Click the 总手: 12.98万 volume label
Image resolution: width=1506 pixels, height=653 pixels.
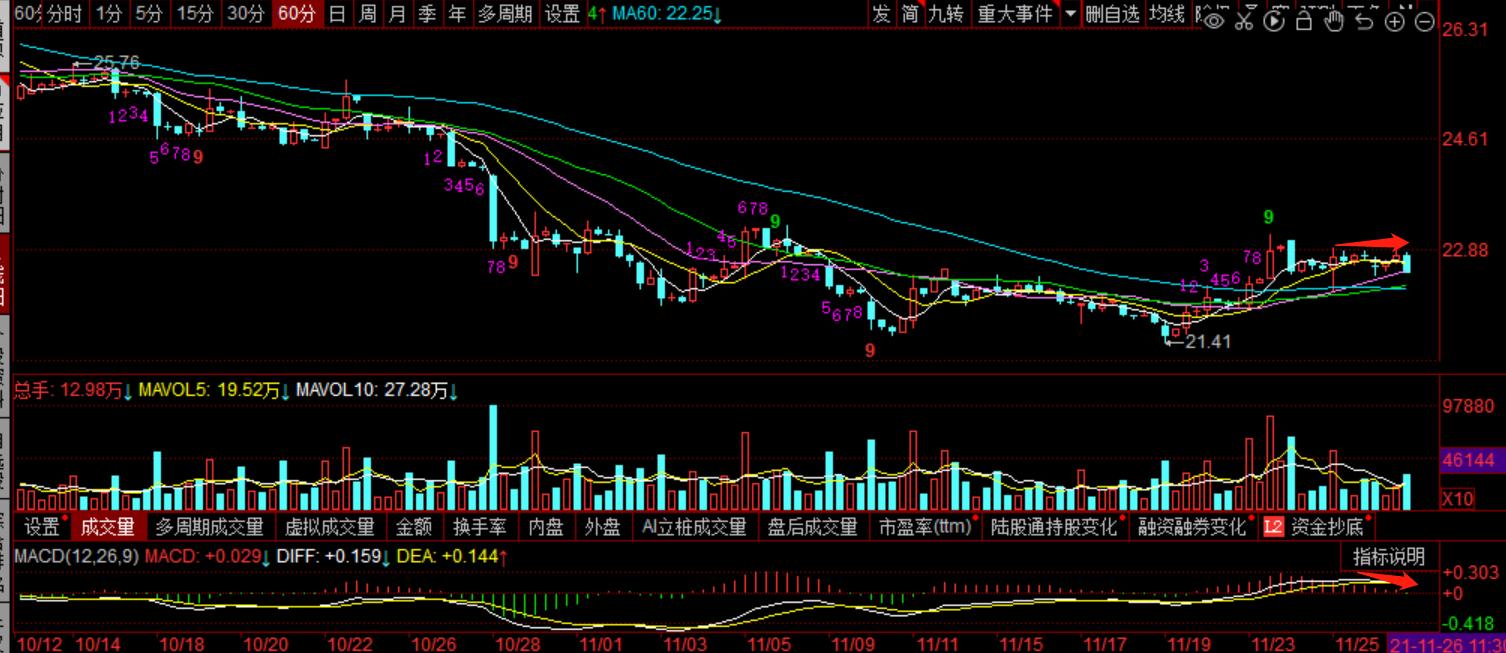(x=72, y=390)
